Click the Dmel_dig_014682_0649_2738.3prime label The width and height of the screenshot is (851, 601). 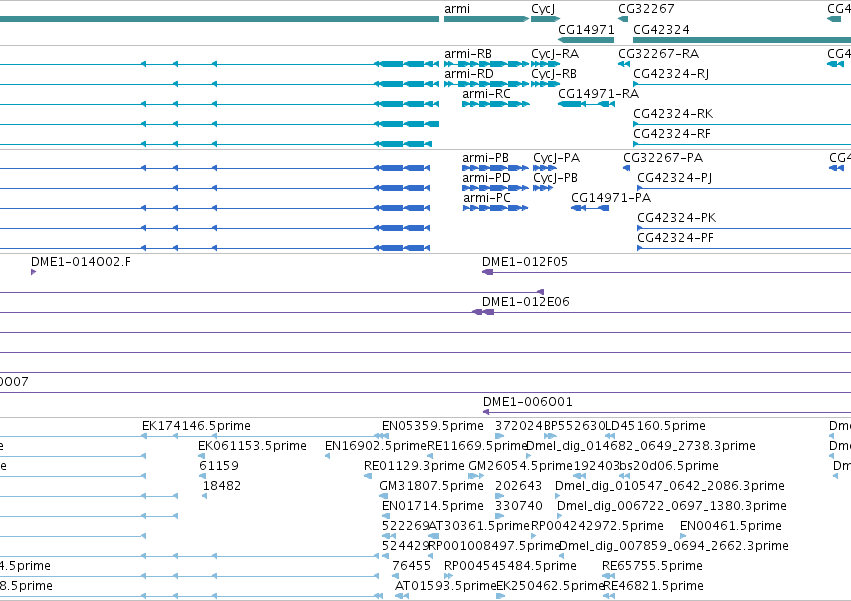(x=641, y=446)
